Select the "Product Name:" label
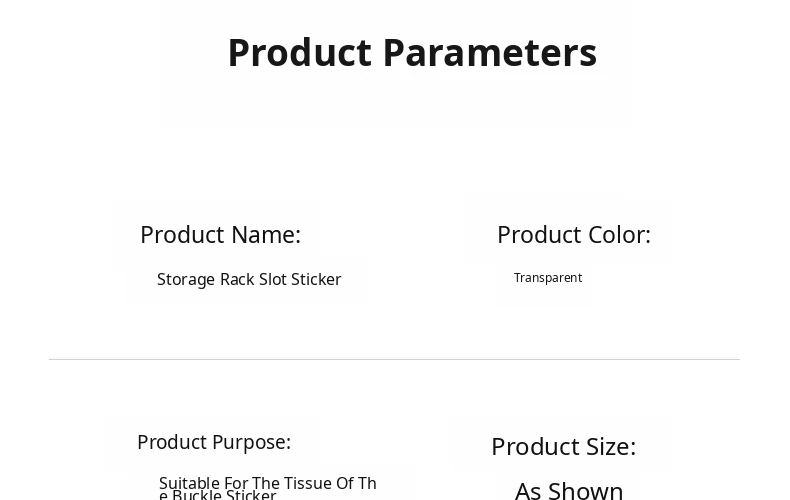Image resolution: width=790 pixels, height=500 pixels. (x=220, y=234)
